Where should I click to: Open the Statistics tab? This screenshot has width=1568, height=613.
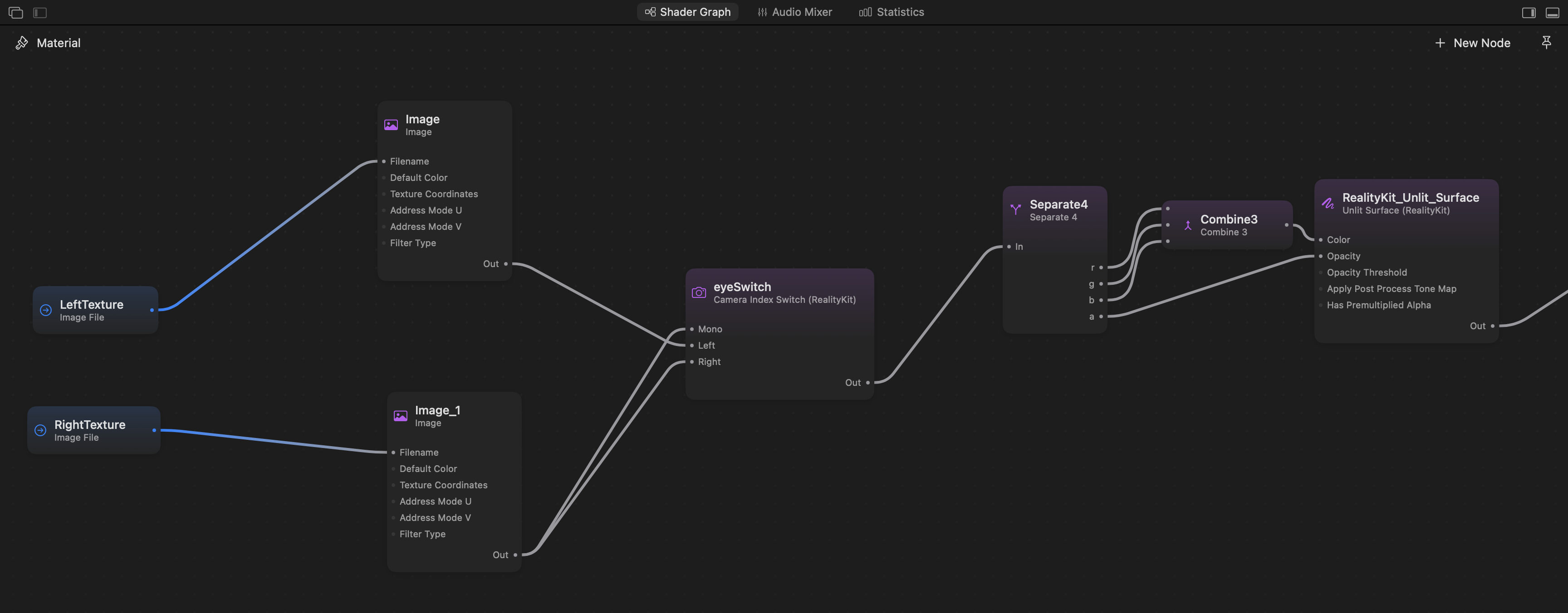891,12
